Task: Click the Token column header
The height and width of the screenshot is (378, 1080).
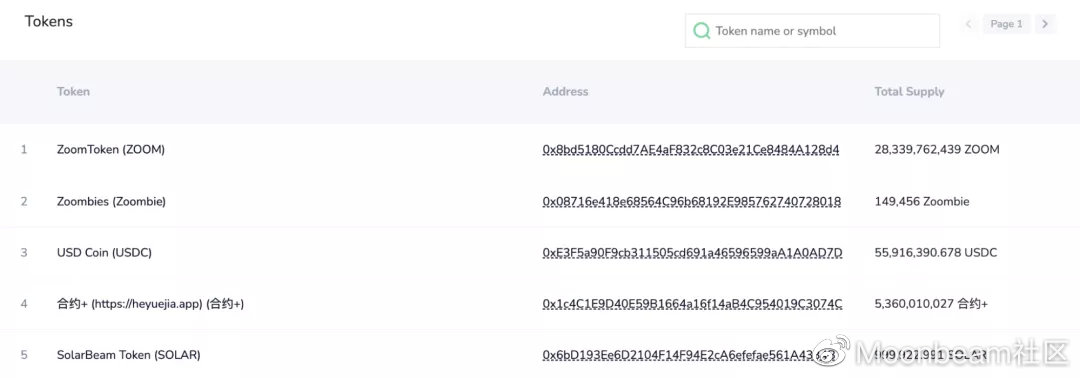Action: tap(74, 92)
